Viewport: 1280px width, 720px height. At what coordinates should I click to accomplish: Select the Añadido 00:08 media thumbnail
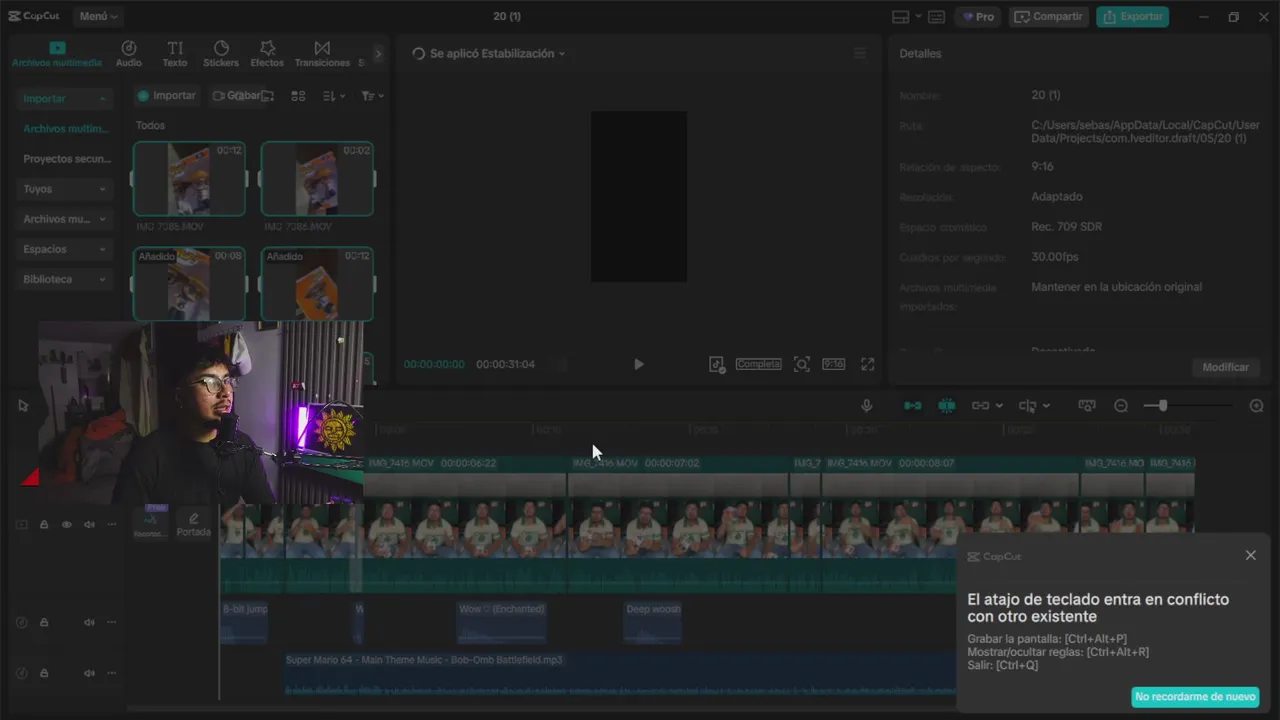[x=189, y=284]
